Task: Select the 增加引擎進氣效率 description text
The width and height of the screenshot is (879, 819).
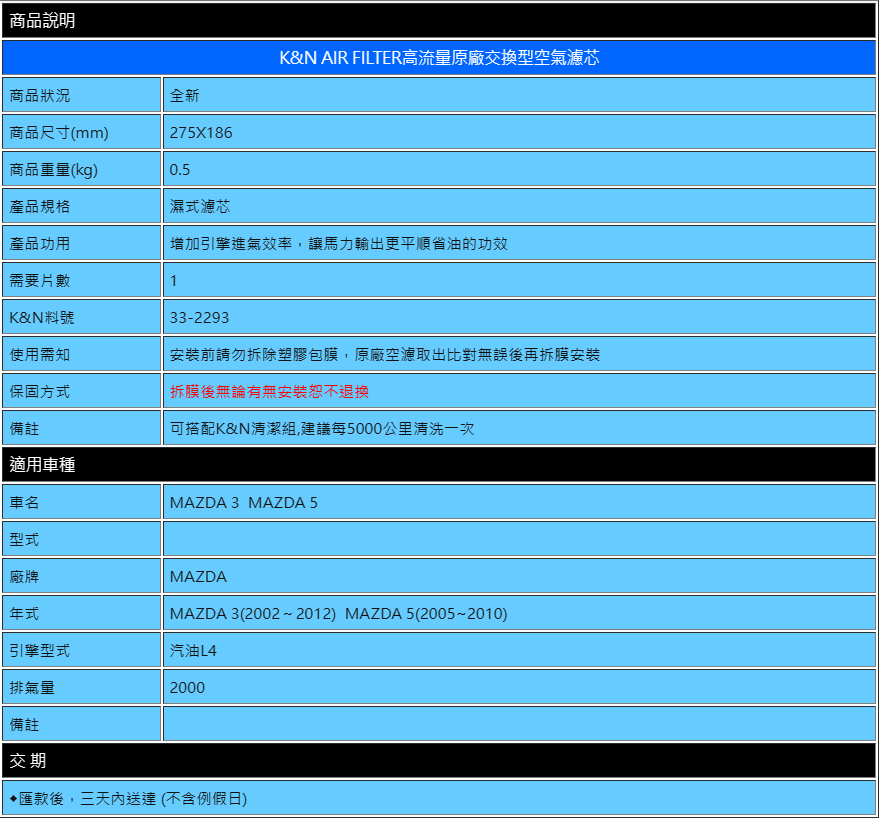Action: (x=339, y=244)
